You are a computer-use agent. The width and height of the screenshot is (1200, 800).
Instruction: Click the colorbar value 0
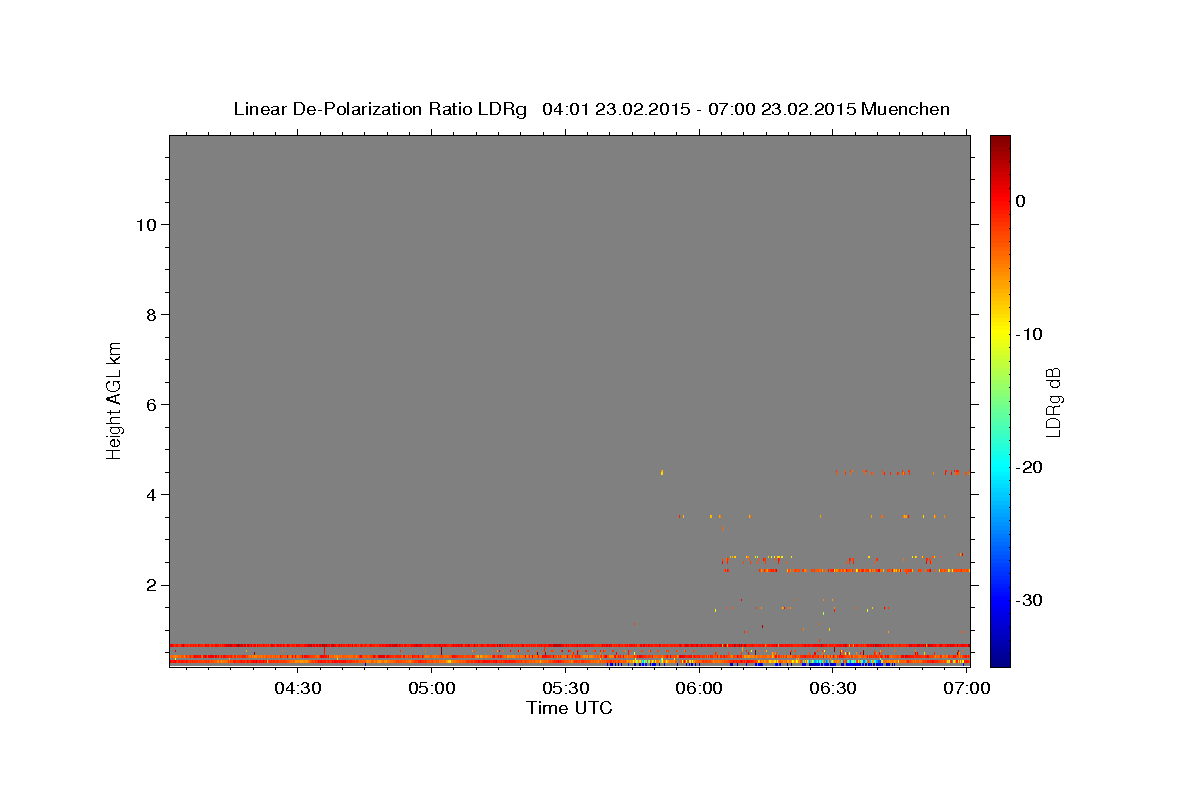tap(1020, 201)
